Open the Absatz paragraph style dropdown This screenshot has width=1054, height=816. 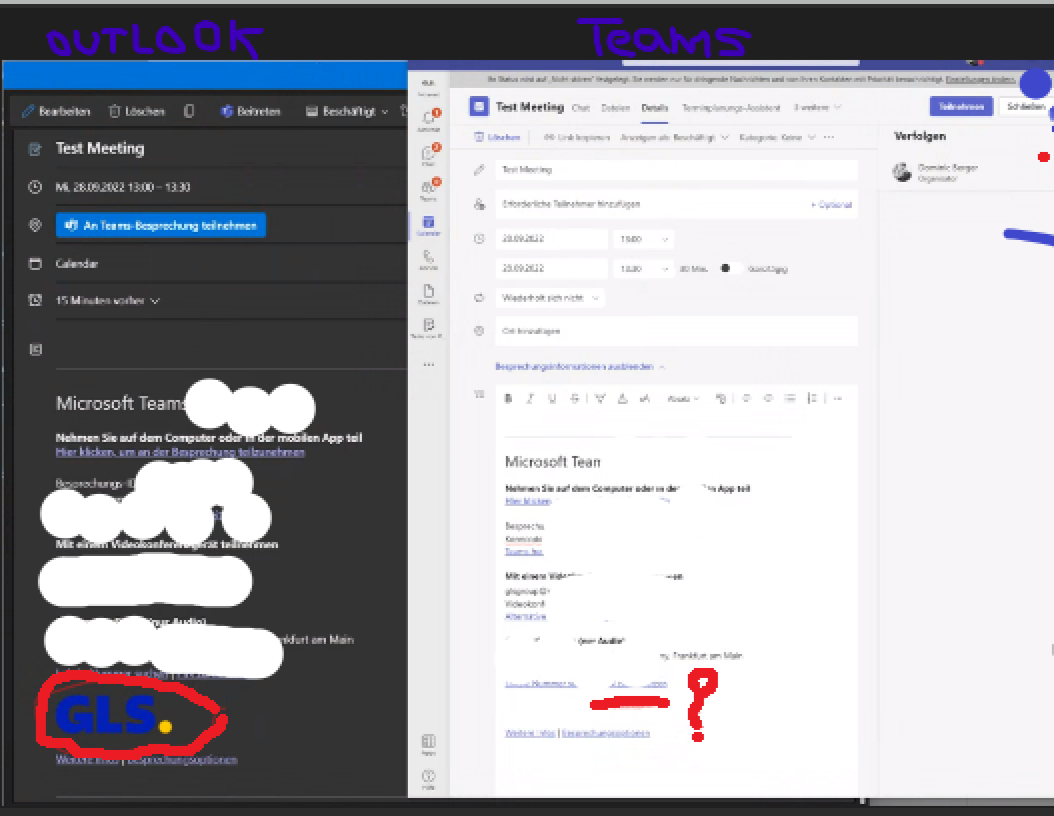coord(683,399)
